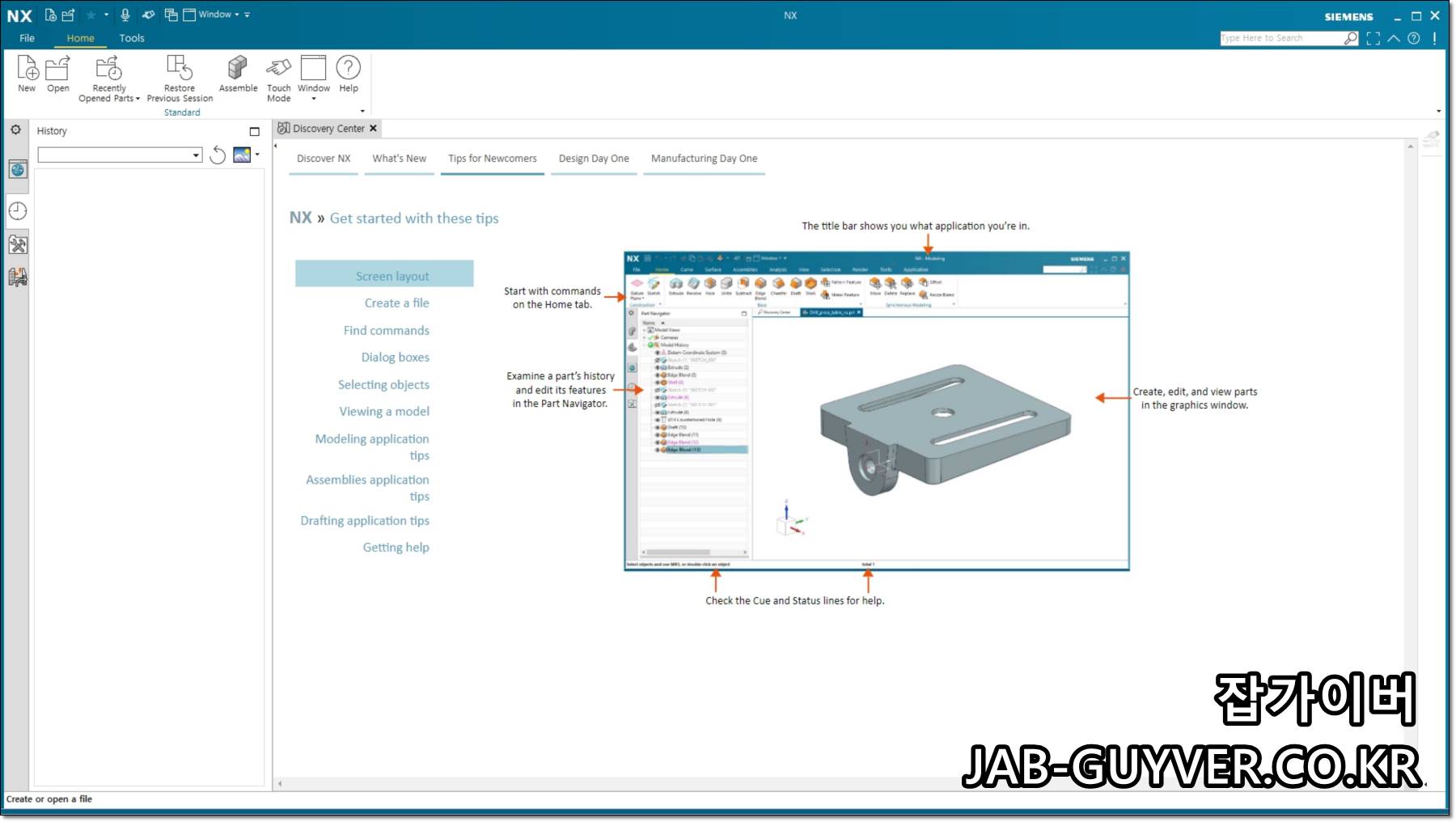
Task: Click the horizontal scrollbar left arrow
Action: (280, 783)
